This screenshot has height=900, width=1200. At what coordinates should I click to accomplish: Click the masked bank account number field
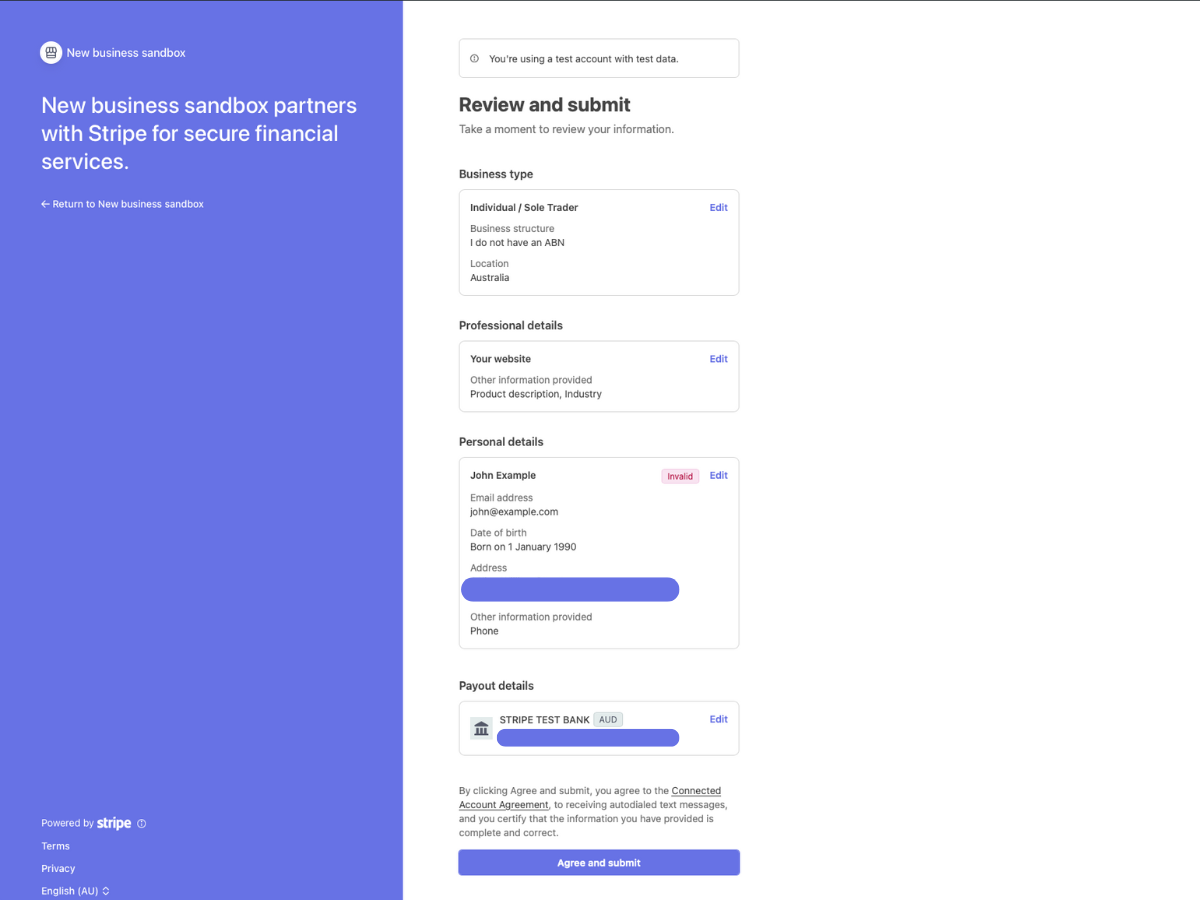[x=588, y=737]
